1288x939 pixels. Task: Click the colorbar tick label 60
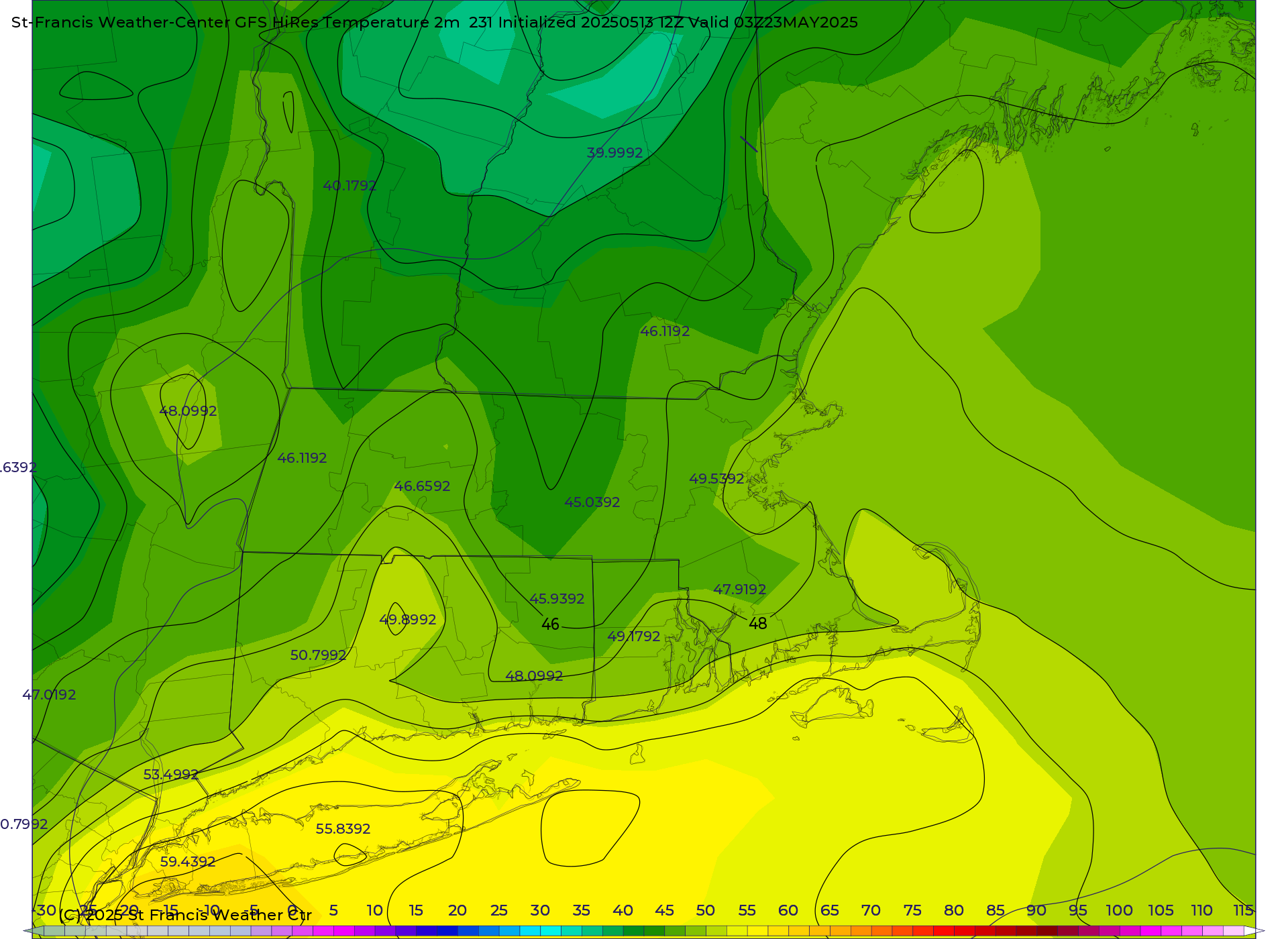tap(788, 911)
